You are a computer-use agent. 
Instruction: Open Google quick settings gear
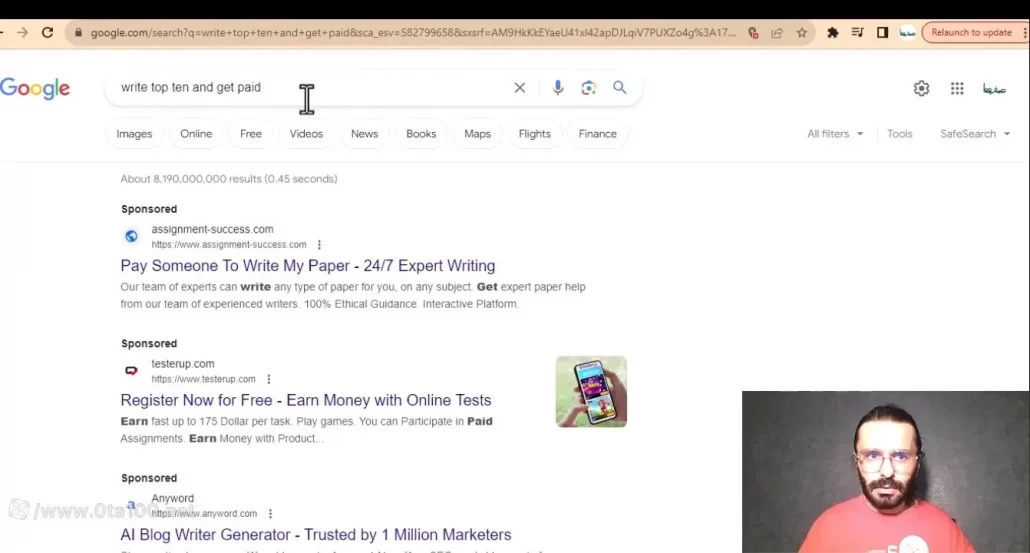click(x=921, y=88)
